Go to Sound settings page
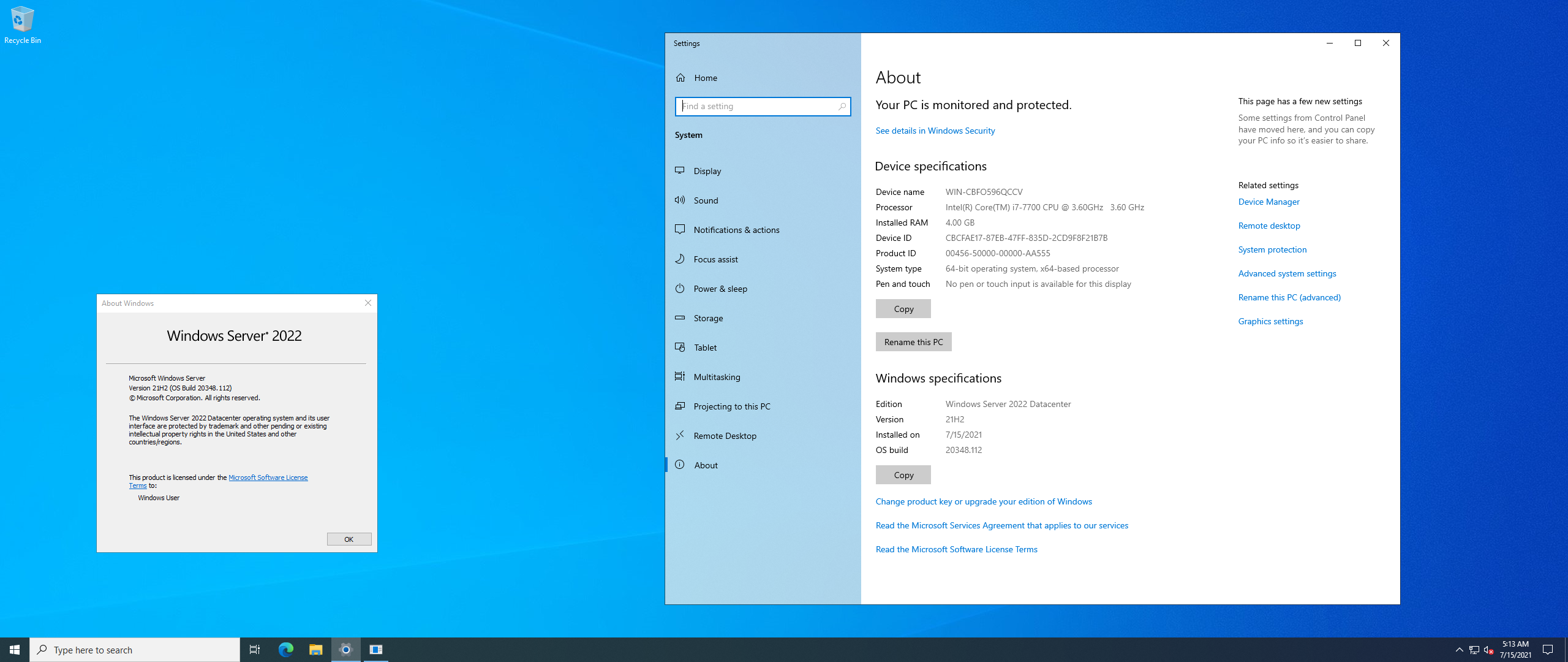This screenshot has height=662, width=1568. point(763,200)
